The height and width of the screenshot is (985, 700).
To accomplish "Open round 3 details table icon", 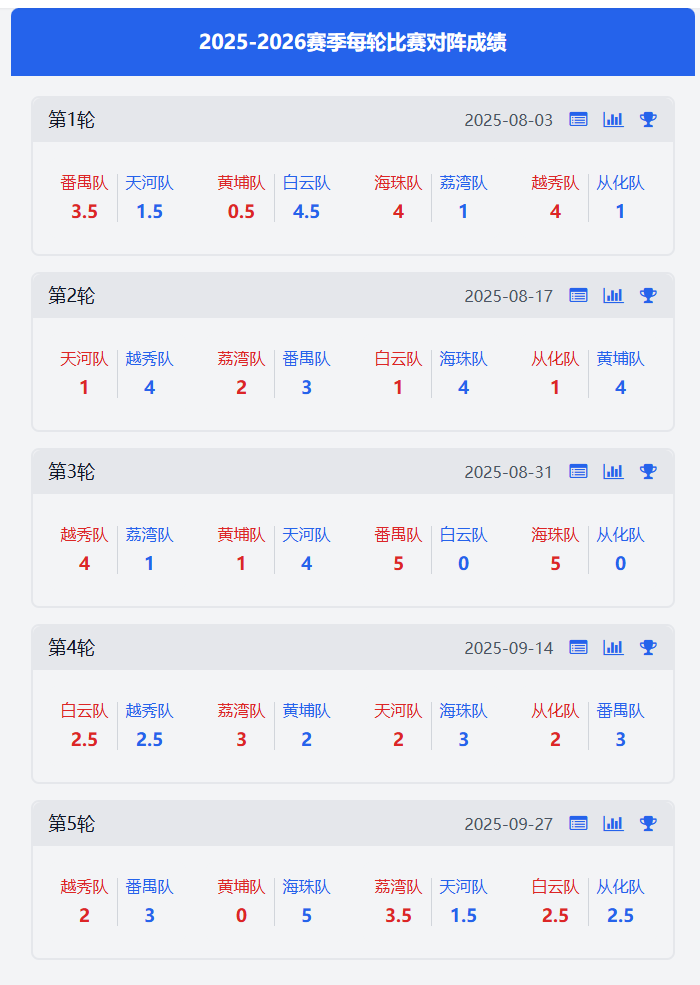I will tap(578, 472).
